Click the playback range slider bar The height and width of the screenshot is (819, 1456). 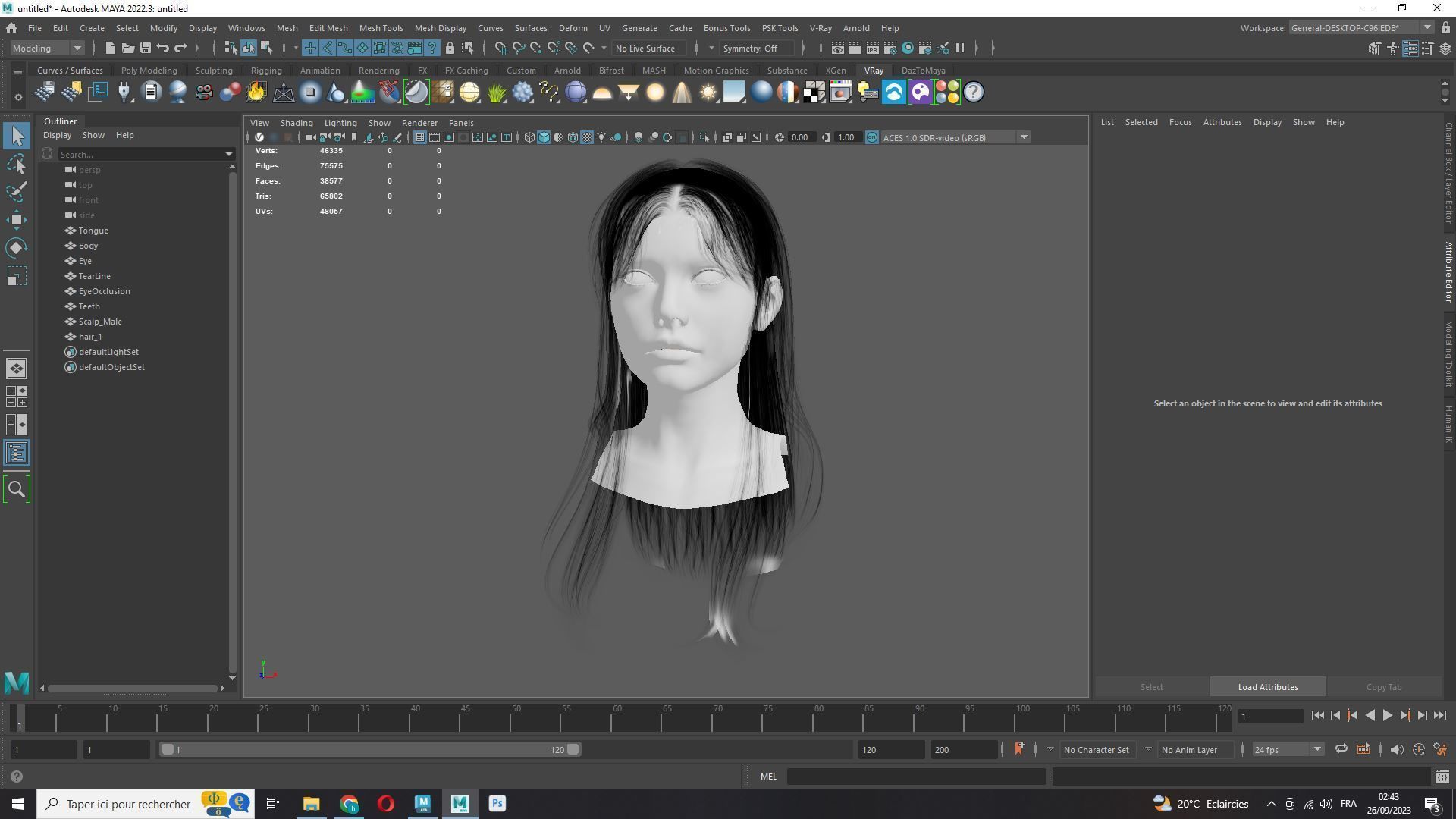click(370, 750)
